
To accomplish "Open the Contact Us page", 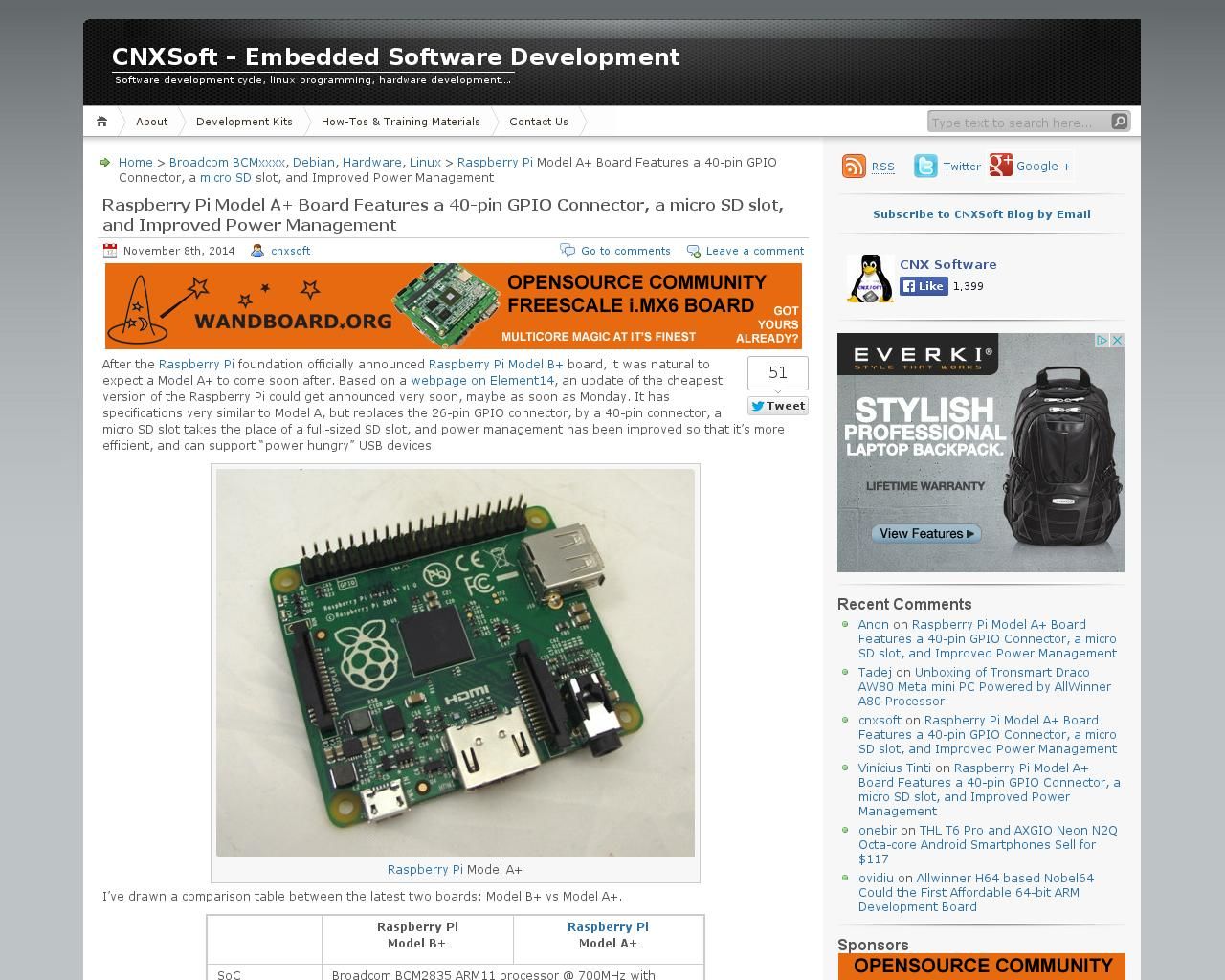I will point(539,122).
